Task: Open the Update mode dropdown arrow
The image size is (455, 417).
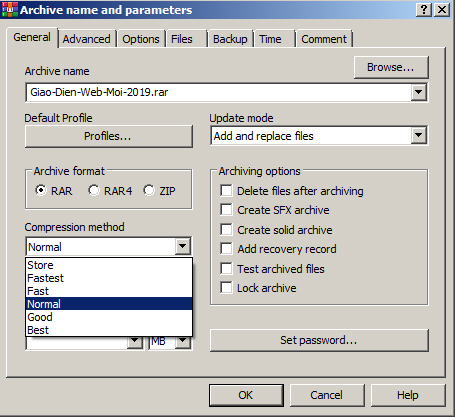Action: tap(418, 136)
